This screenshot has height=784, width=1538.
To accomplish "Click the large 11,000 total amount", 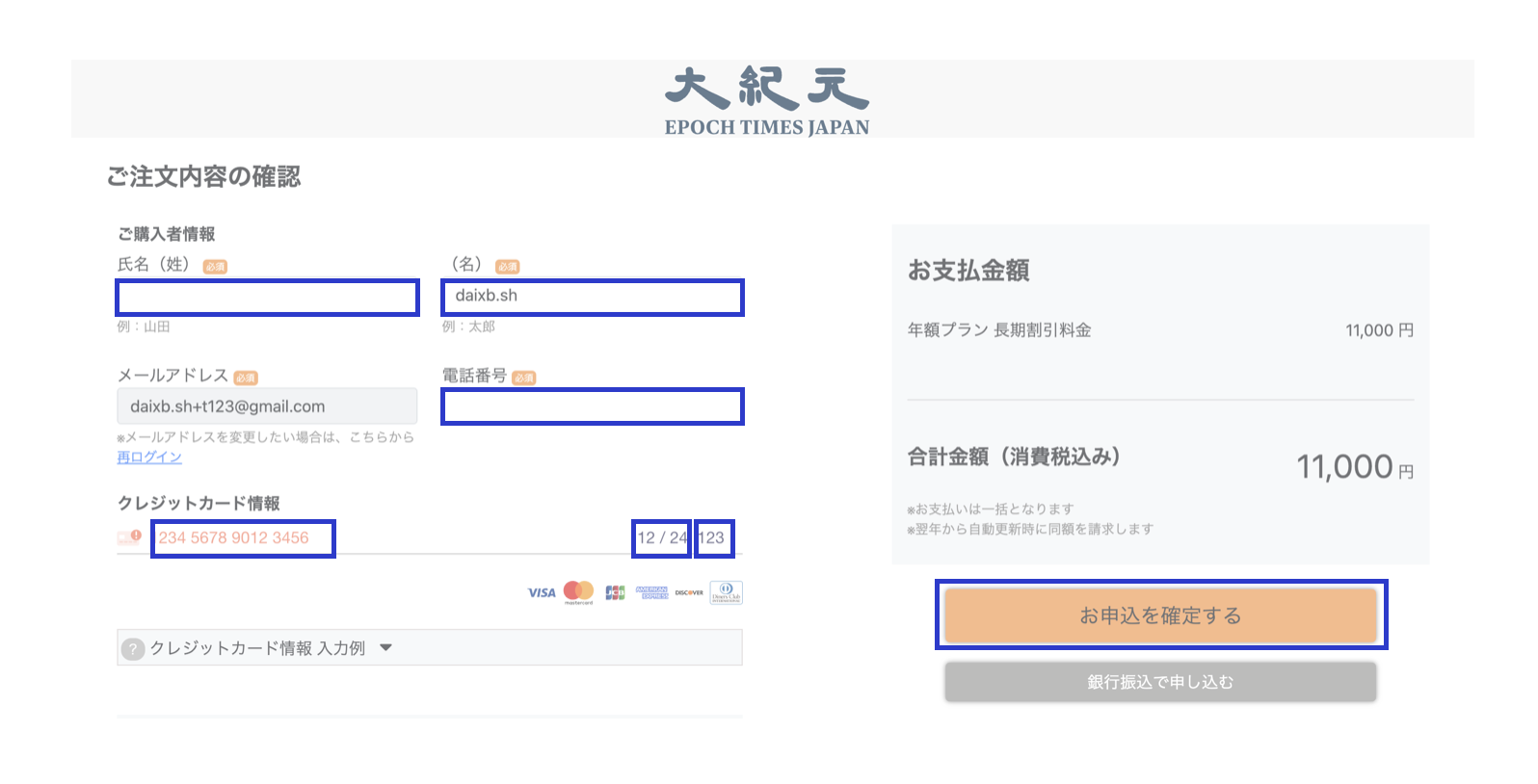I will tap(1344, 467).
